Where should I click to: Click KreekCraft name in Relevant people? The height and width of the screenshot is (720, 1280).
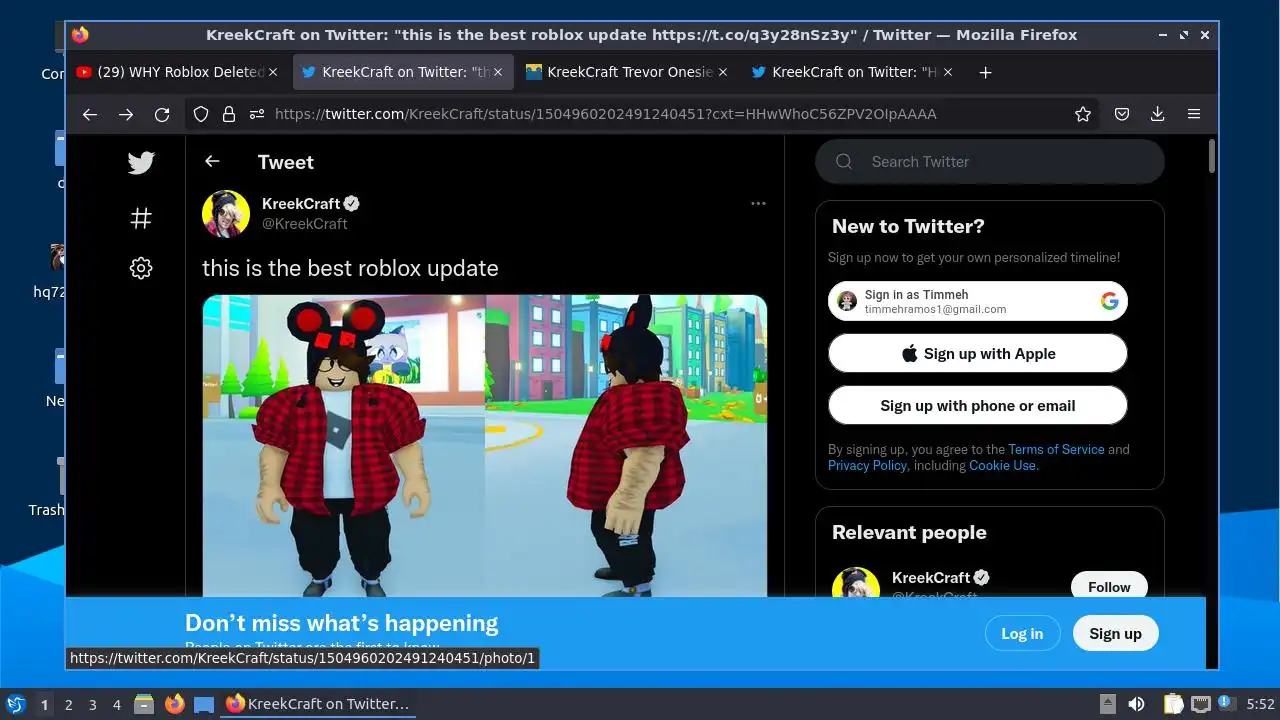coord(931,577)
